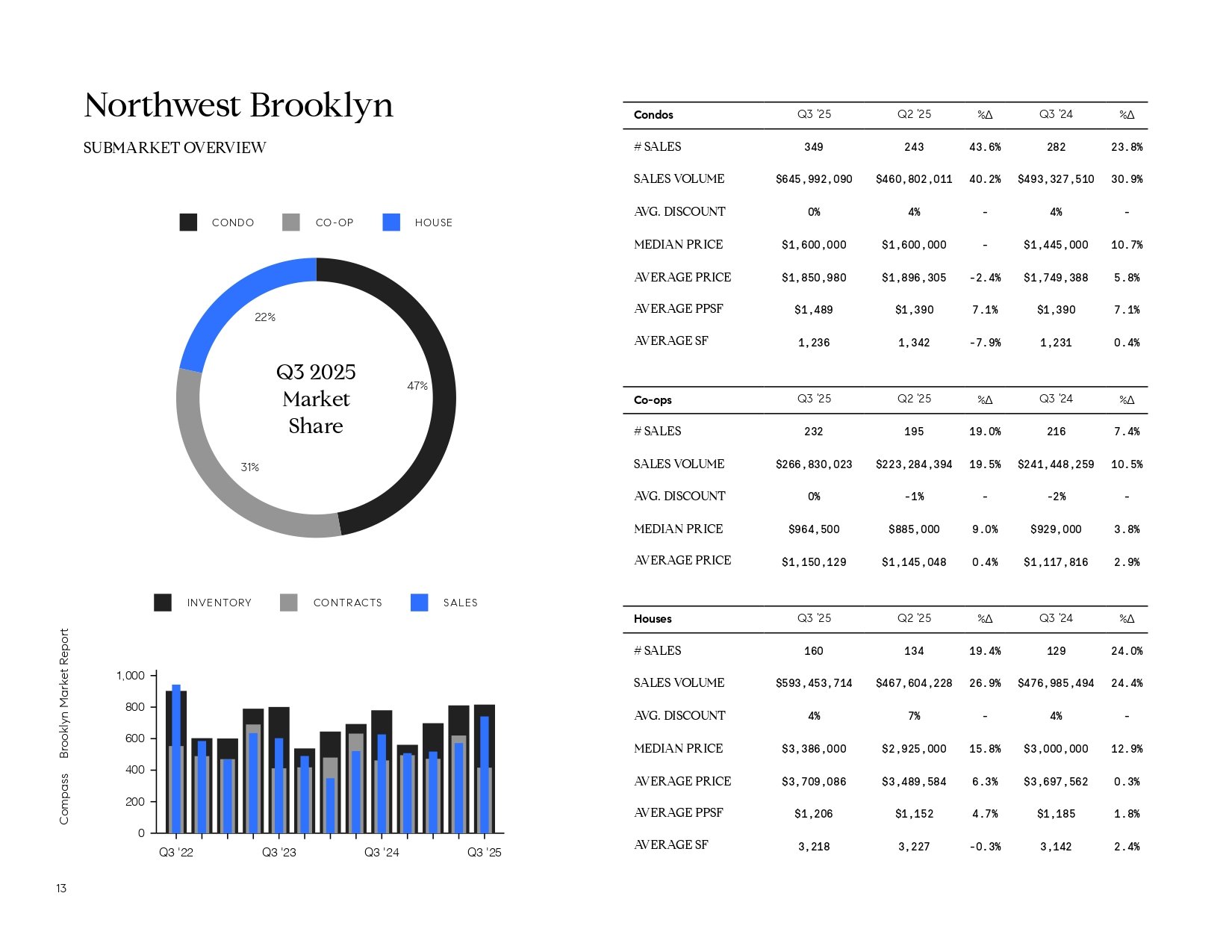Click the houses median price $3,386,000 value

(814, 749)
